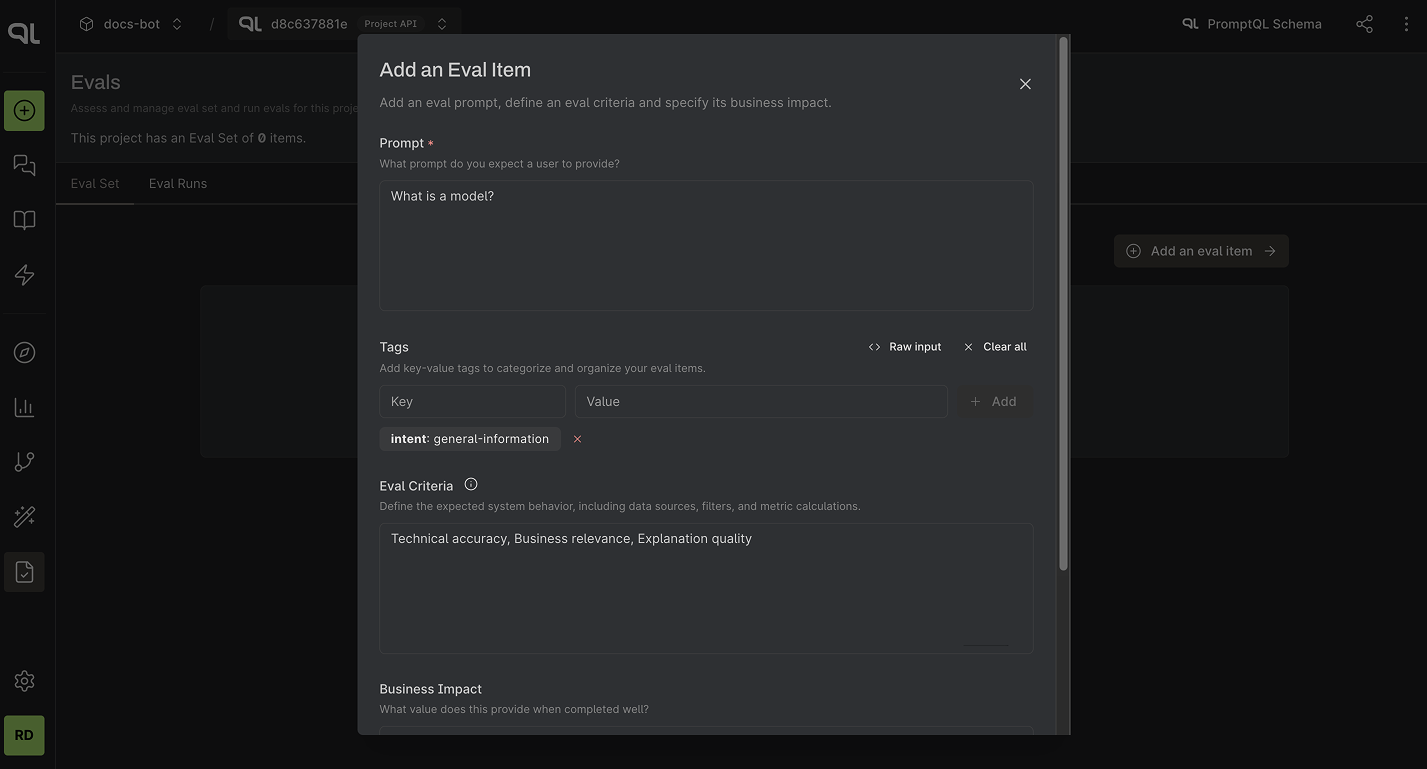Close the Add an Eval Item dialog

coord(1025,84)
